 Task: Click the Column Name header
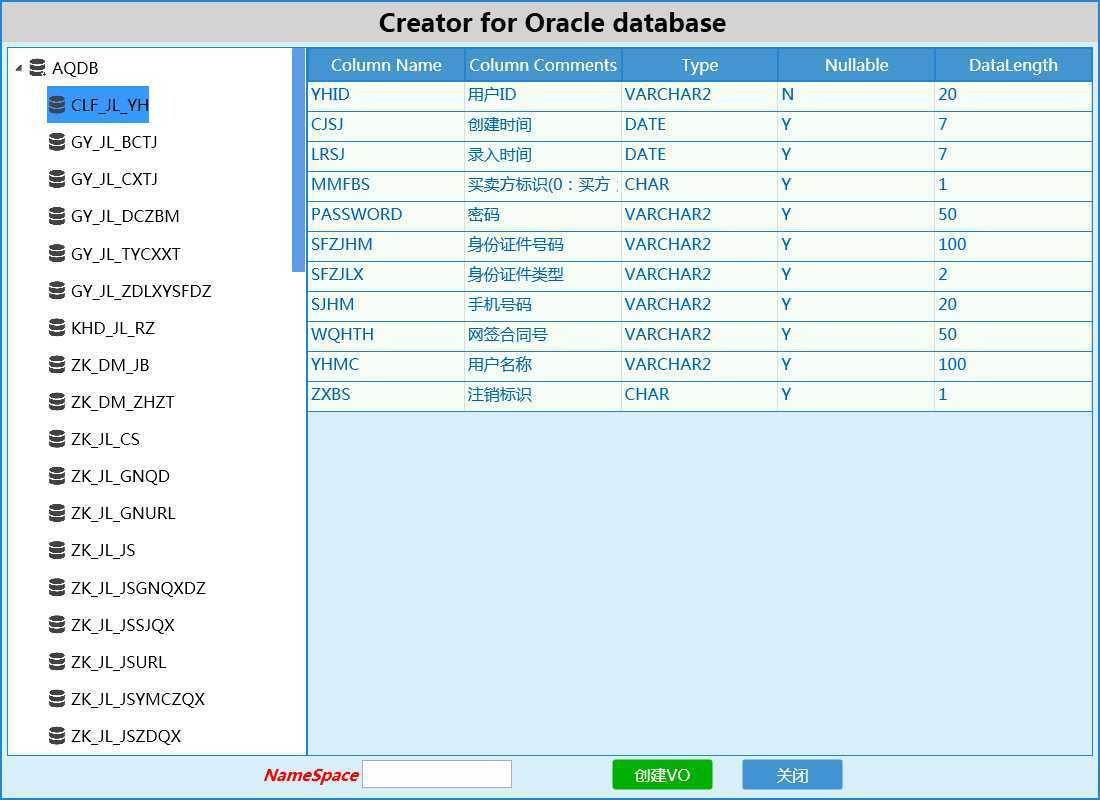pos(386,65)
